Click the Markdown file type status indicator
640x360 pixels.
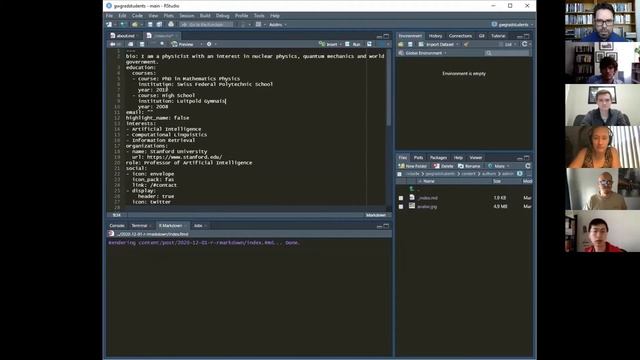coord(376,215)
